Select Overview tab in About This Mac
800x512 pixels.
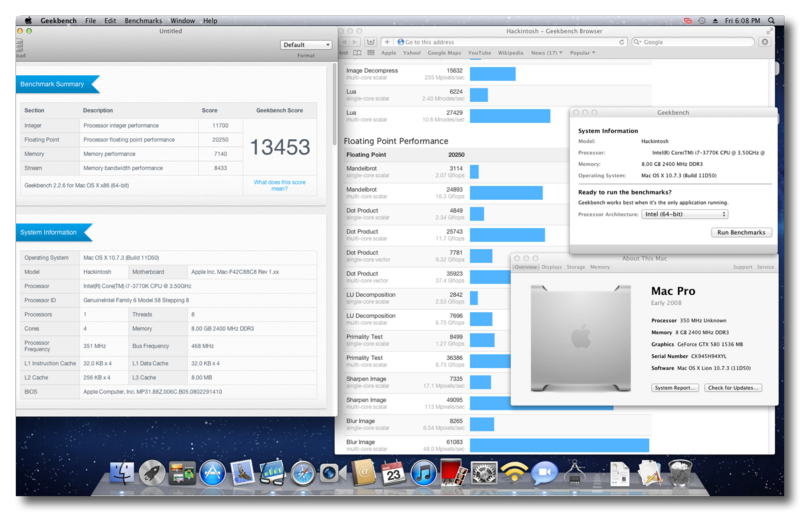[526, 267]
